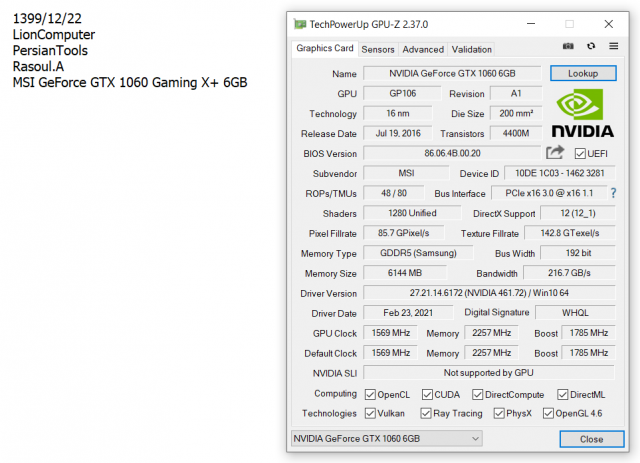The height and width of the screenshot is (463, 640).
Task: Click the MSI GeForce GTX 1060 Gaming X+ text
Action: [x=130, y=83]
